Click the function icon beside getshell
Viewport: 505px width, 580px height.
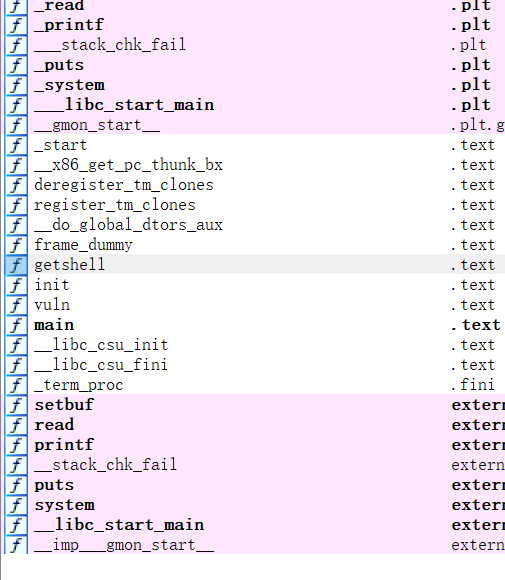click(16, 264)
